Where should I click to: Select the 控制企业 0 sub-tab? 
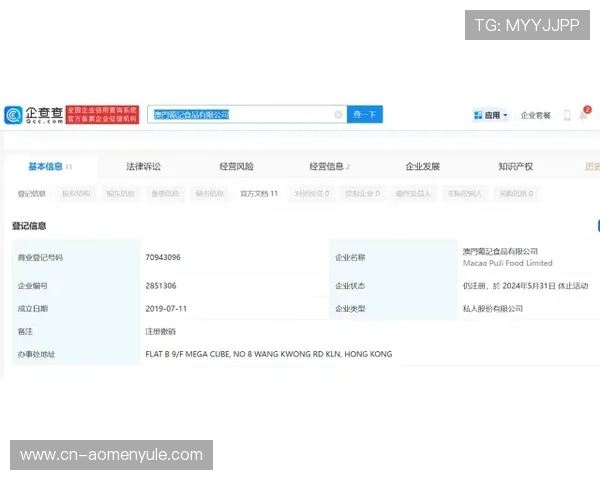pos(362,194)
